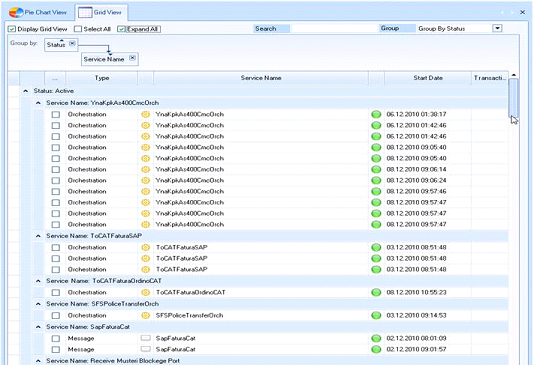Viewport: 533px width, 365px height.
Task: Tick checkbox of the 08.12.2010 09:06:14 row
Action: 56,170
